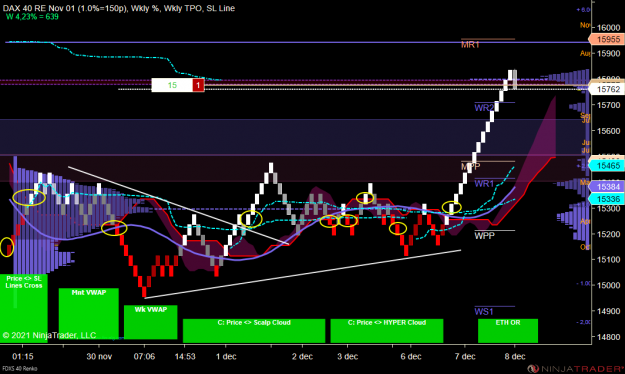
Task: Click the 14:53 time axis label
Action: coord(185,356)
